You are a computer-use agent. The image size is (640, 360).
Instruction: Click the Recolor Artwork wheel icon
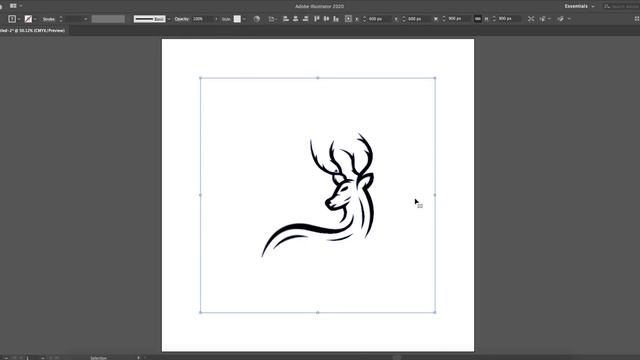coord(256,19)
